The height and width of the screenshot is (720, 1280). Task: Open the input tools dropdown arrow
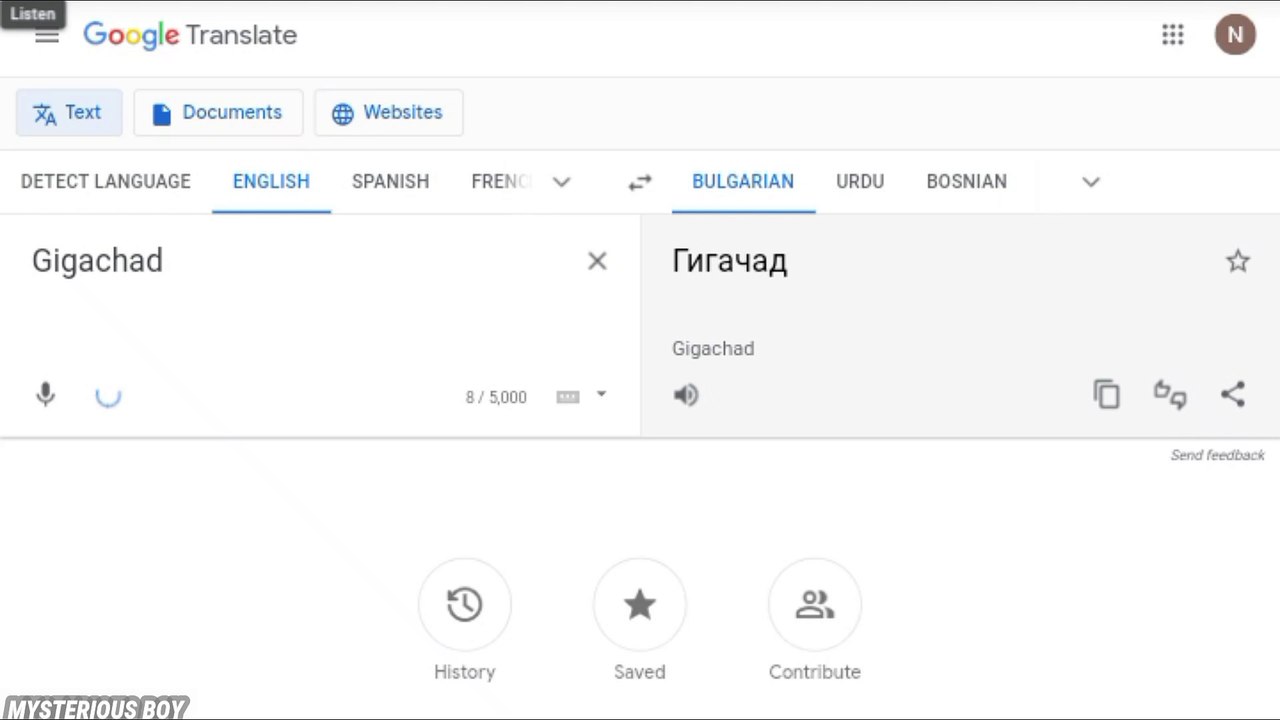[601, 395]
